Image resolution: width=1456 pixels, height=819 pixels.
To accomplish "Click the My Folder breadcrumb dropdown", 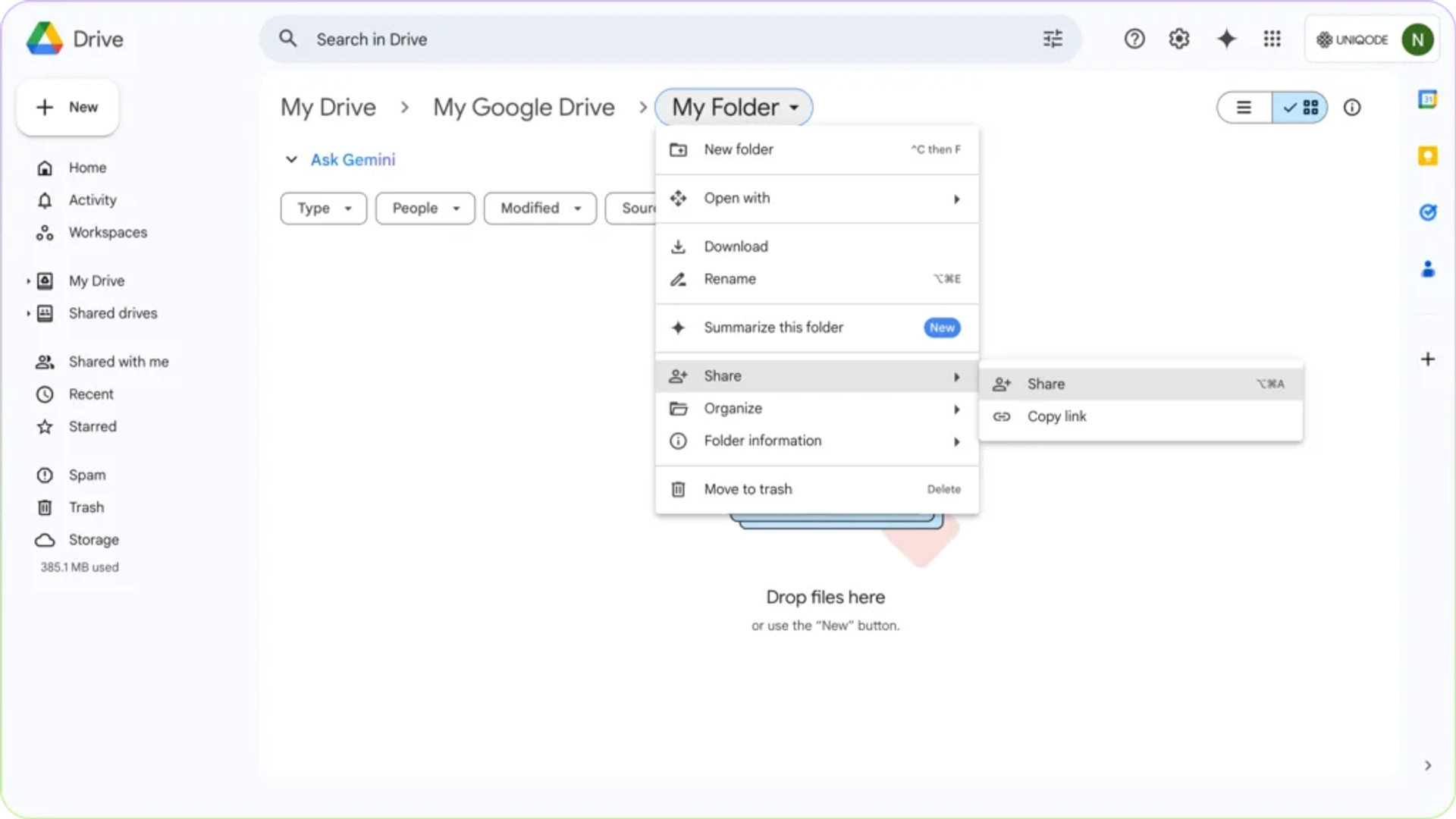I will click(734, 108).
